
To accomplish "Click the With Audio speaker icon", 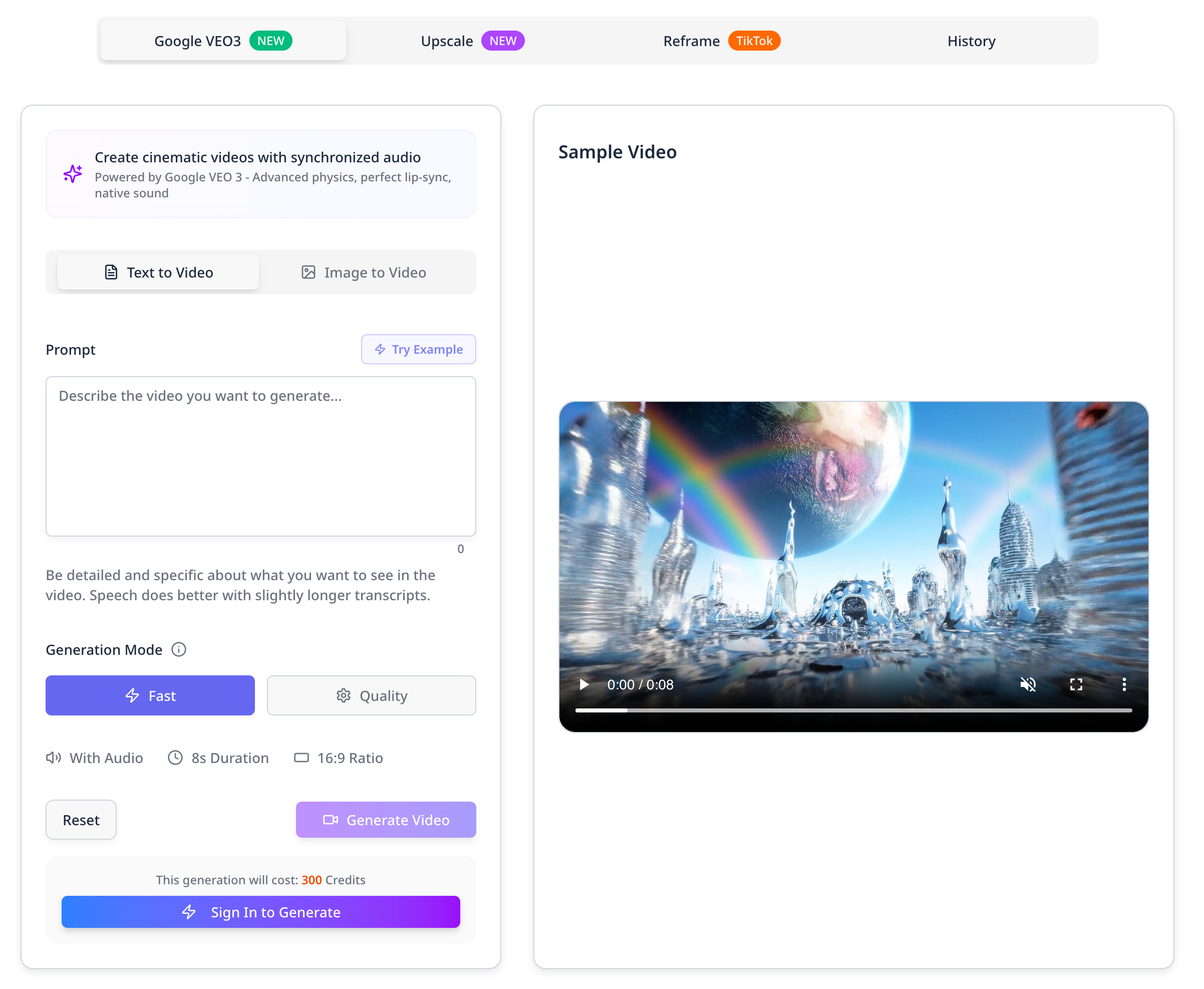I will click(54, 758).
